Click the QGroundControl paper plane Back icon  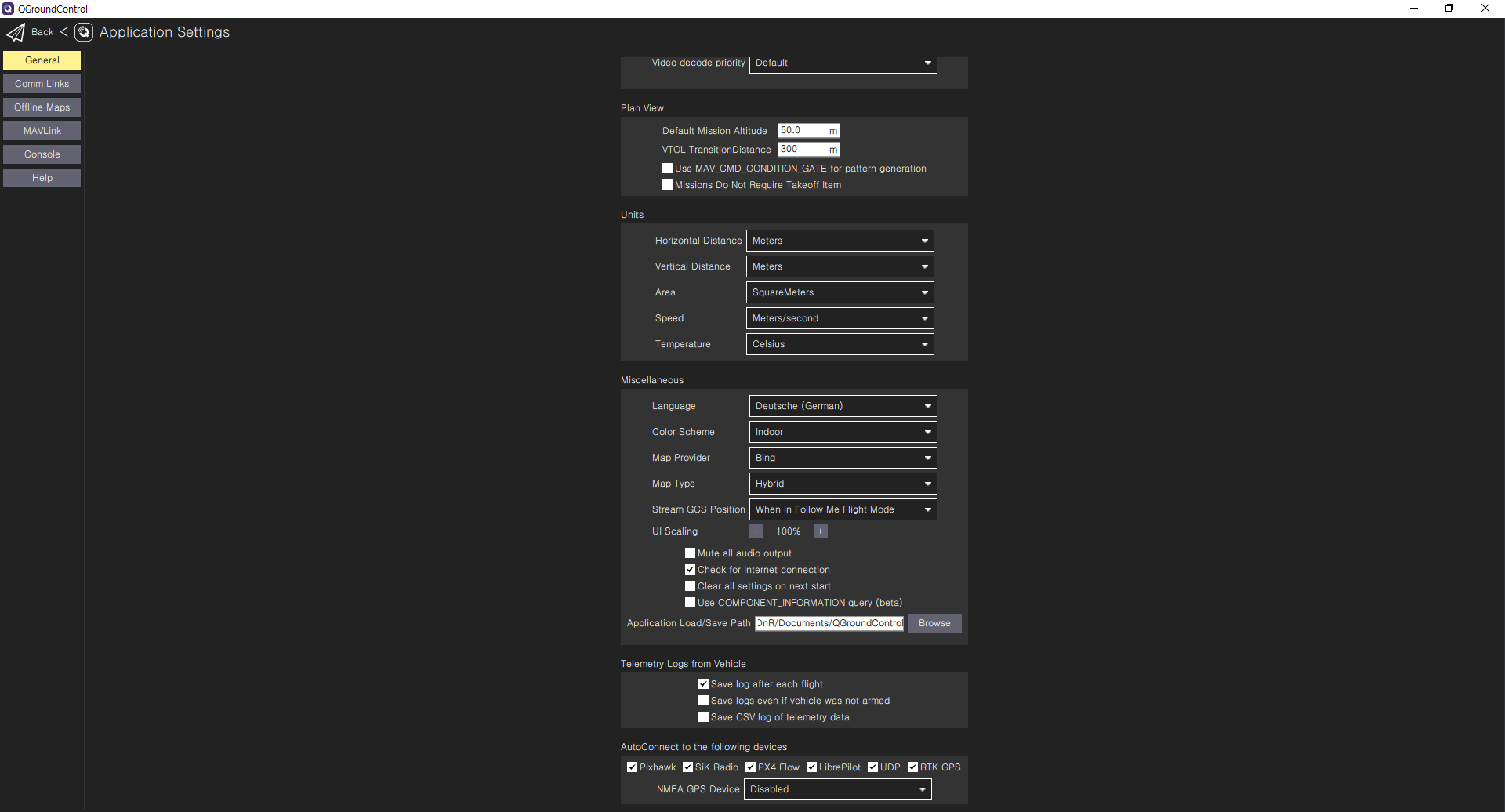point(16,32)
